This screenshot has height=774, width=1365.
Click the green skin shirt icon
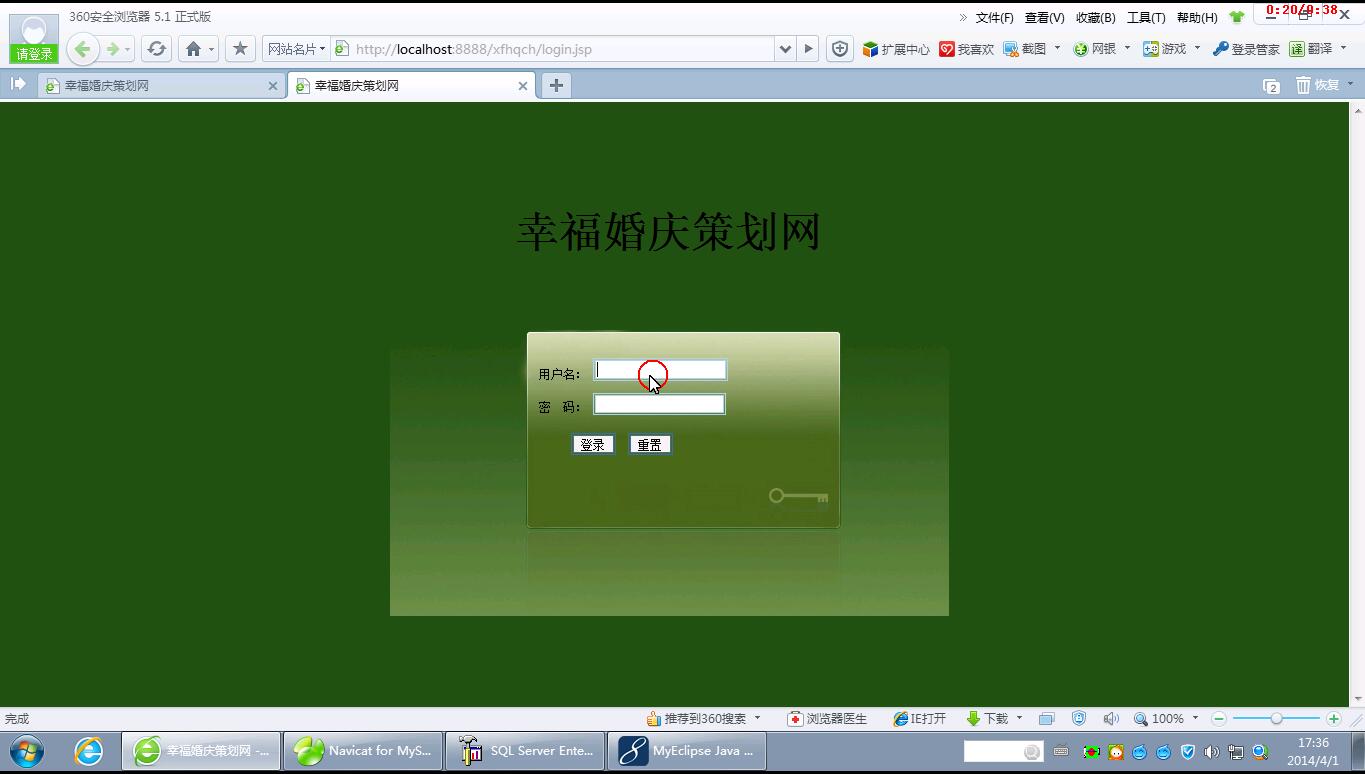pyautogui.click(x=1237, y=17)
